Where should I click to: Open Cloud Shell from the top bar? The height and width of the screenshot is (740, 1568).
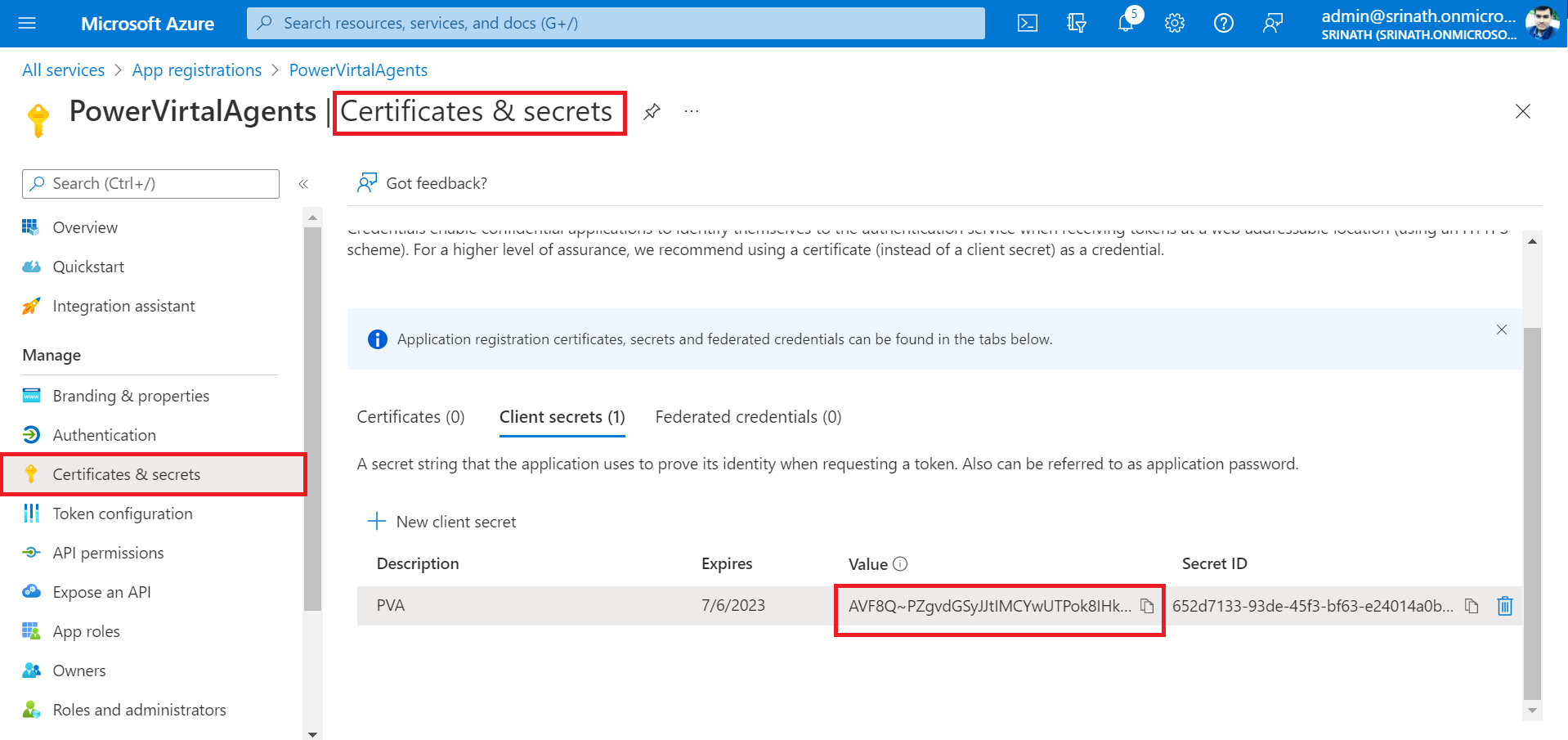pyautogui.click(x=1027, y=24)
